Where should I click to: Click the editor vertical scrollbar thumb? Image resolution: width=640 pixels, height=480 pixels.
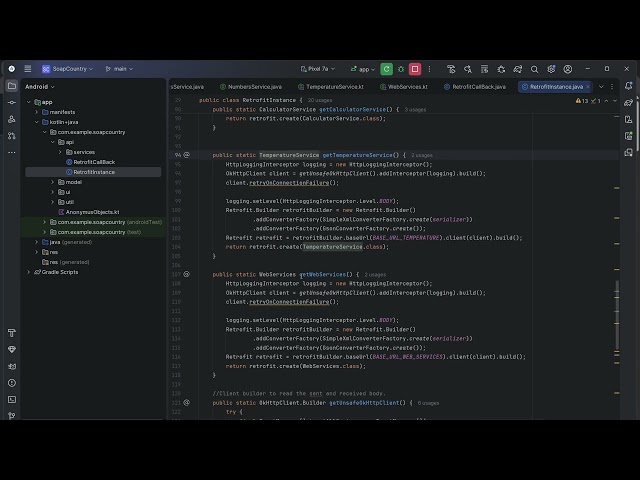tap(617, 315)
